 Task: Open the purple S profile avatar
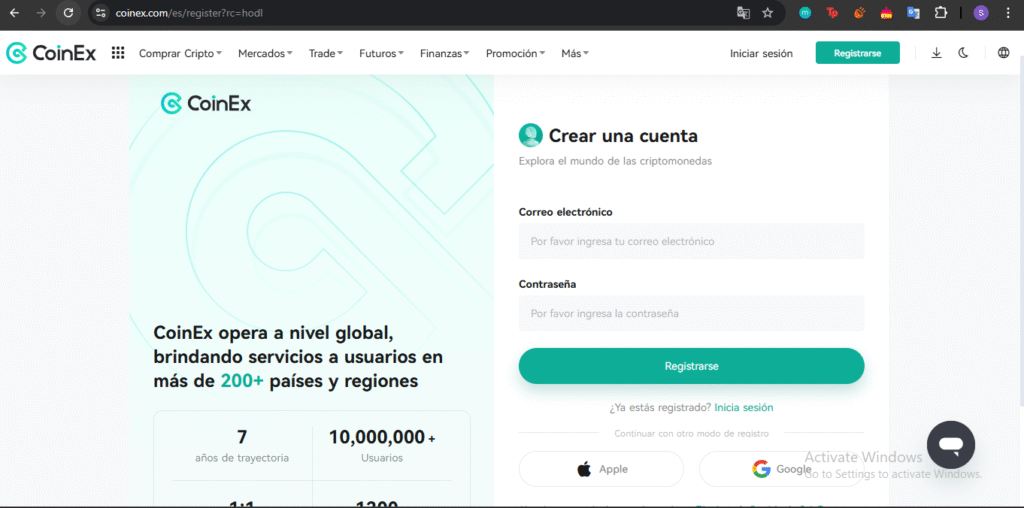[x=980, y=12]
